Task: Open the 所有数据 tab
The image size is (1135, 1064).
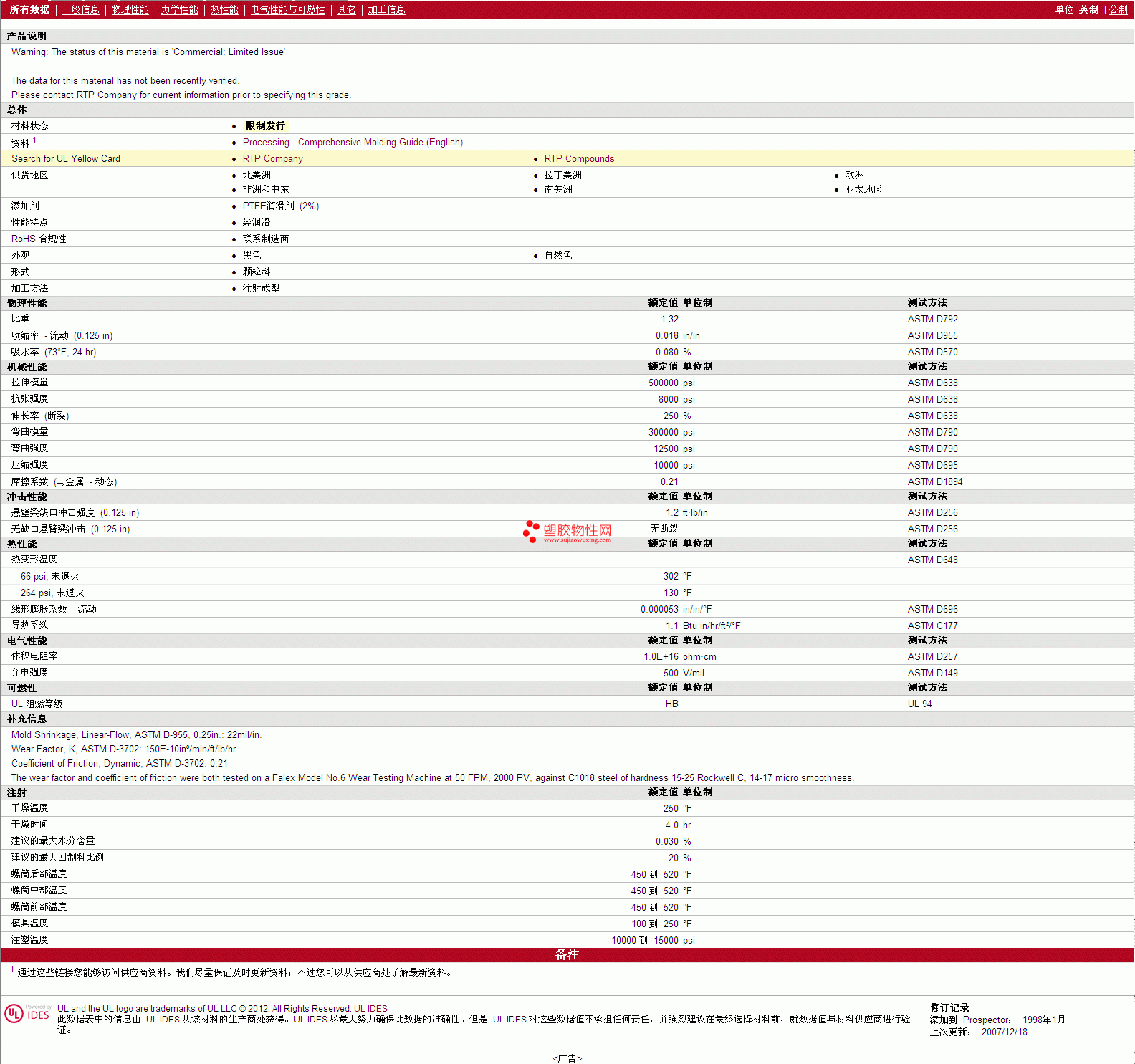Action: point(29,10)
